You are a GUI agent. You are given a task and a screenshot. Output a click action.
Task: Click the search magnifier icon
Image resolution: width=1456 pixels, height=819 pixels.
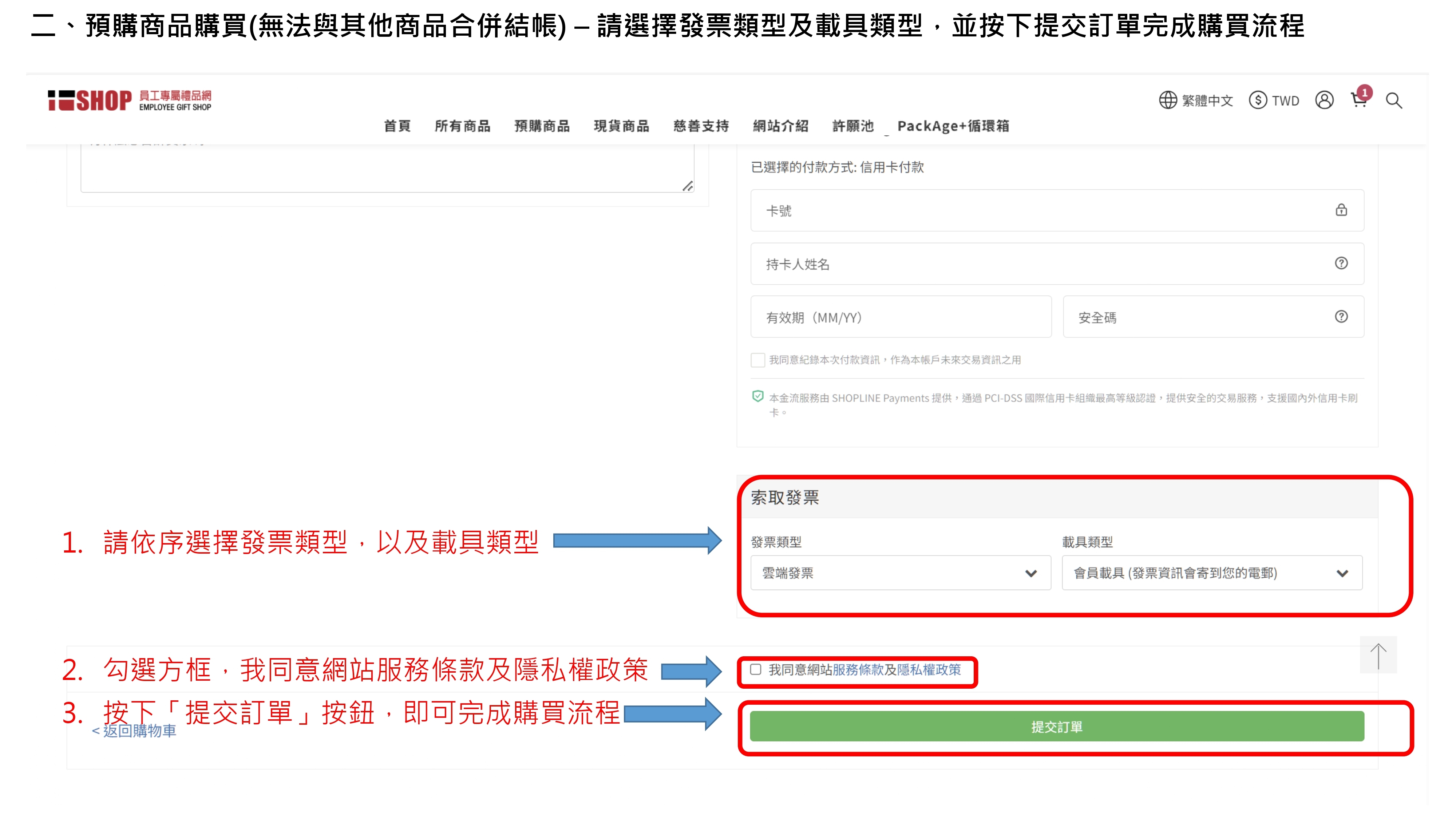pos(1394,100)
